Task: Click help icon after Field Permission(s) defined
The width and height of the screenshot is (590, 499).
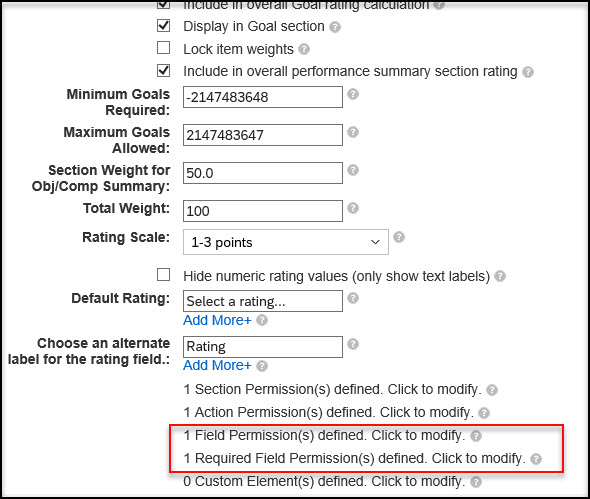Action: tap(476, 436)
